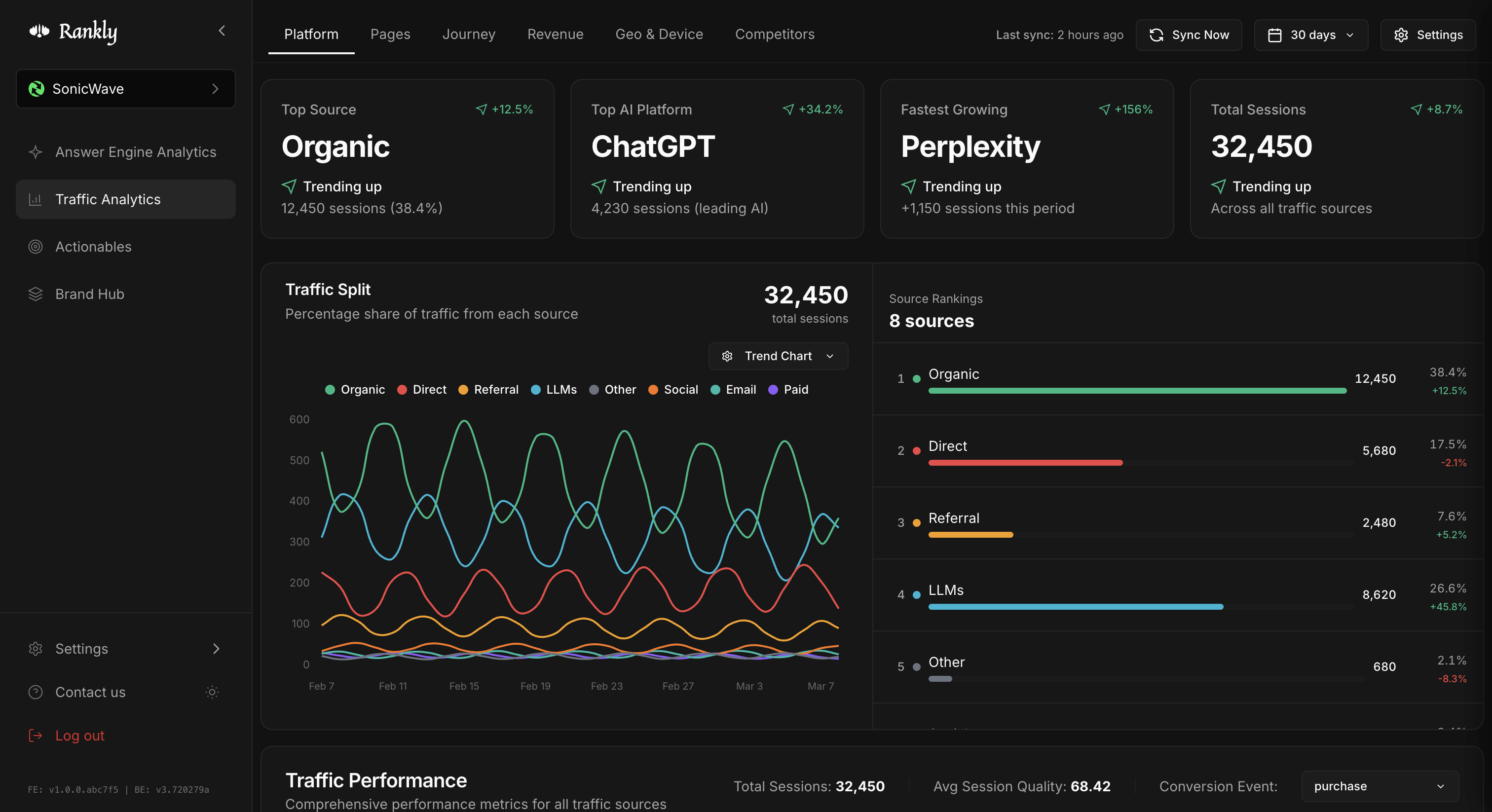The height and width of the screenshot is (812, 1492).
Task: Expand the Trend Chart view selector
Action: (778, 356)
